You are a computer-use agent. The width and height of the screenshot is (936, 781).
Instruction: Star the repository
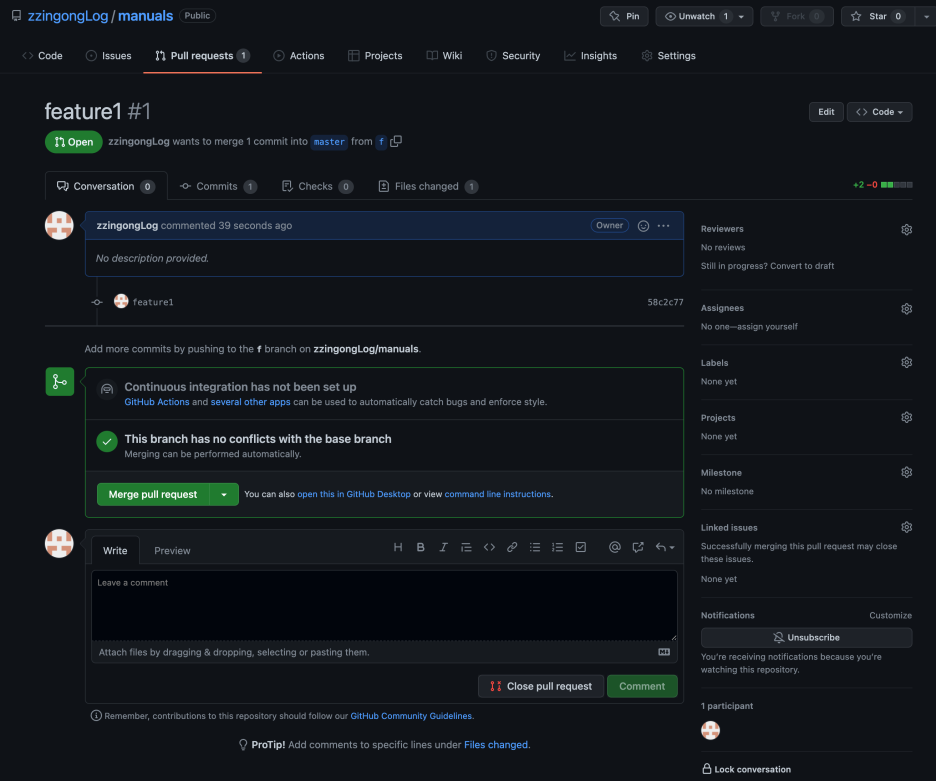tap(878, 16)
